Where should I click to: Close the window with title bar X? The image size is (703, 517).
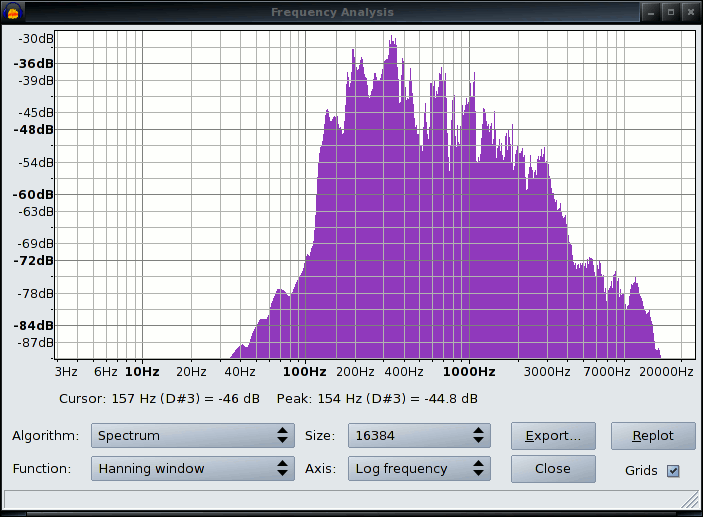coord(690,13)
